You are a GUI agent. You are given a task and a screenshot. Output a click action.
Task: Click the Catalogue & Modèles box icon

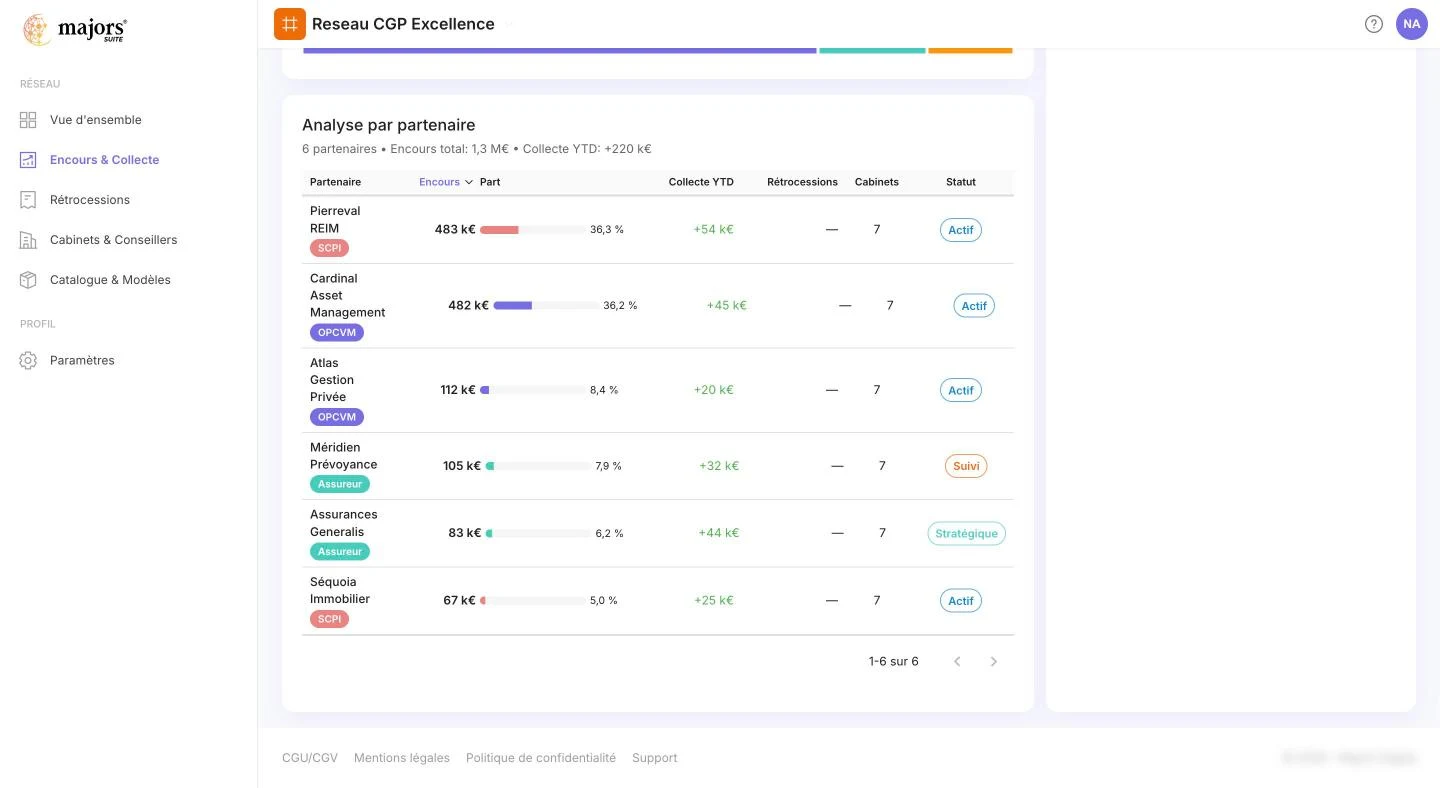(28, 280)
